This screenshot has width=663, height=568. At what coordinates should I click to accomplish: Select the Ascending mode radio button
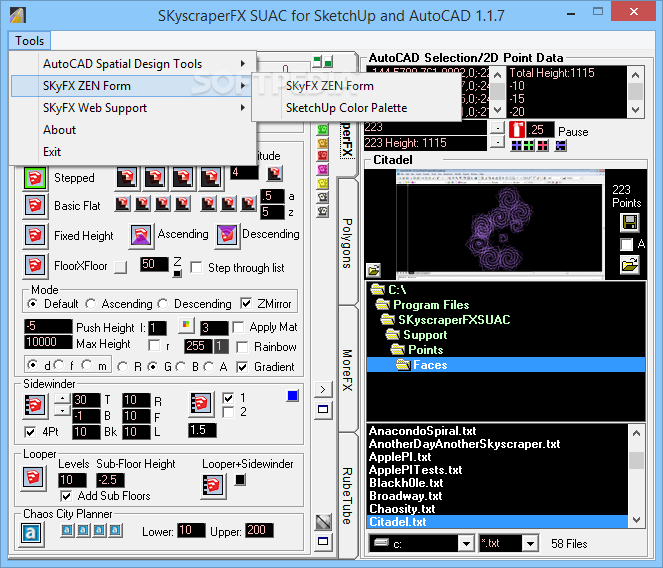[x=90, y=304]
